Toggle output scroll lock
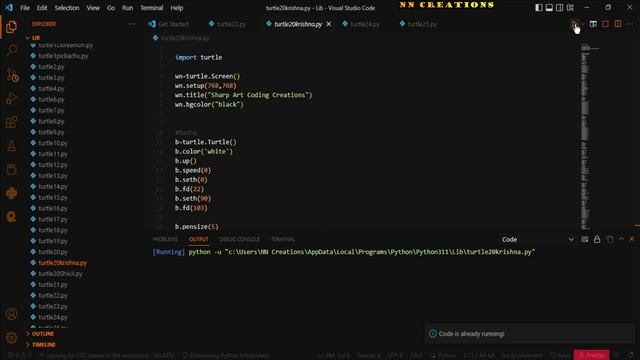Image resolution: width=640 pixels, height=360 pixels. click(597, 239)
